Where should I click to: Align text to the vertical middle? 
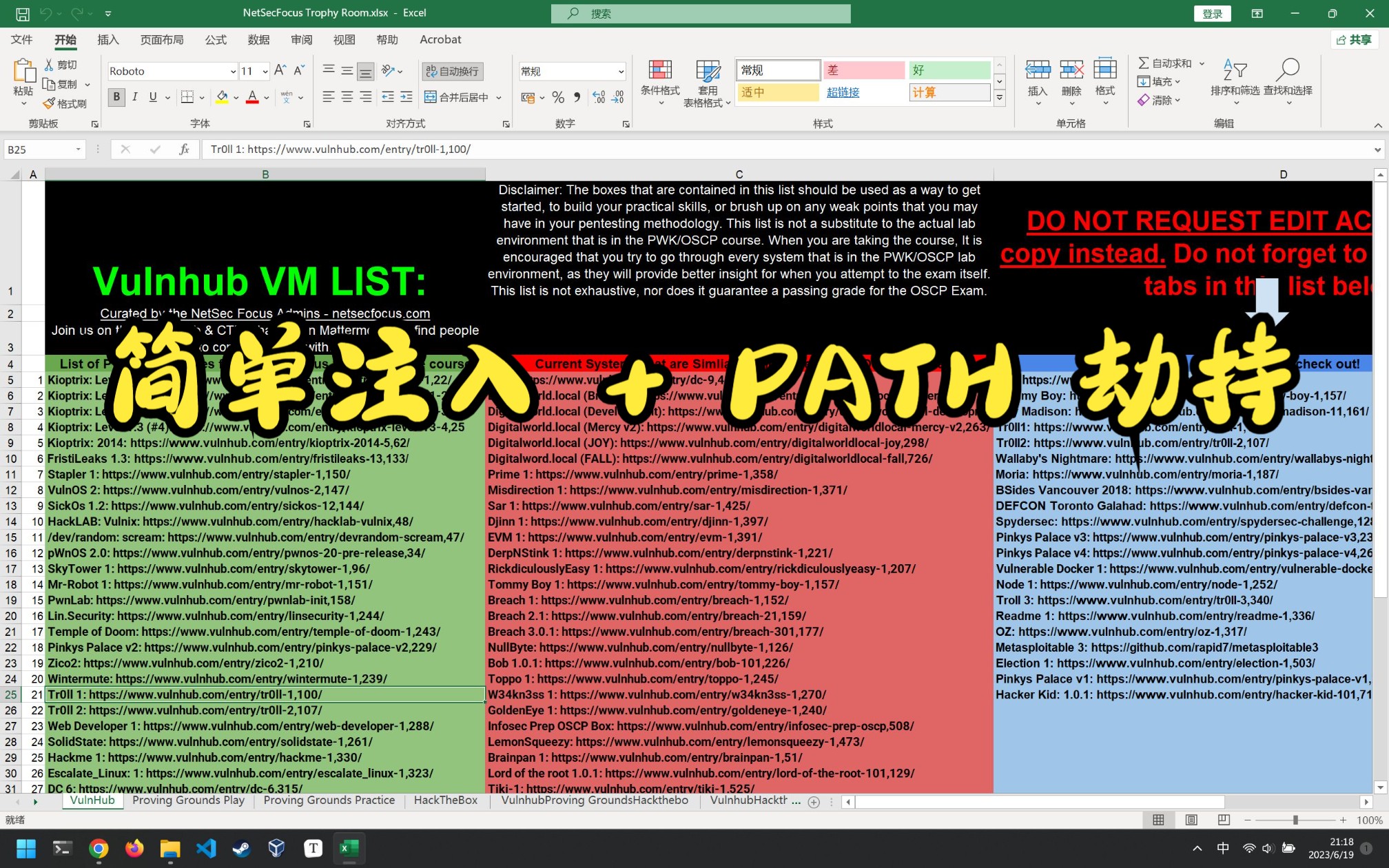[x=347, y=70]
